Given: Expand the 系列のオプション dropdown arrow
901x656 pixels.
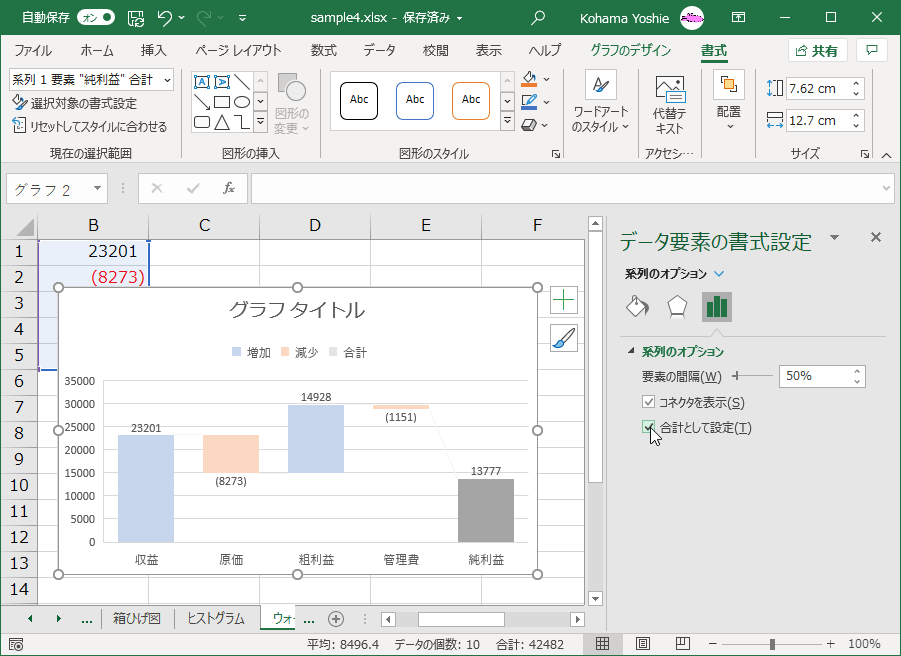Looking at the screenshot, I should 719,273.
